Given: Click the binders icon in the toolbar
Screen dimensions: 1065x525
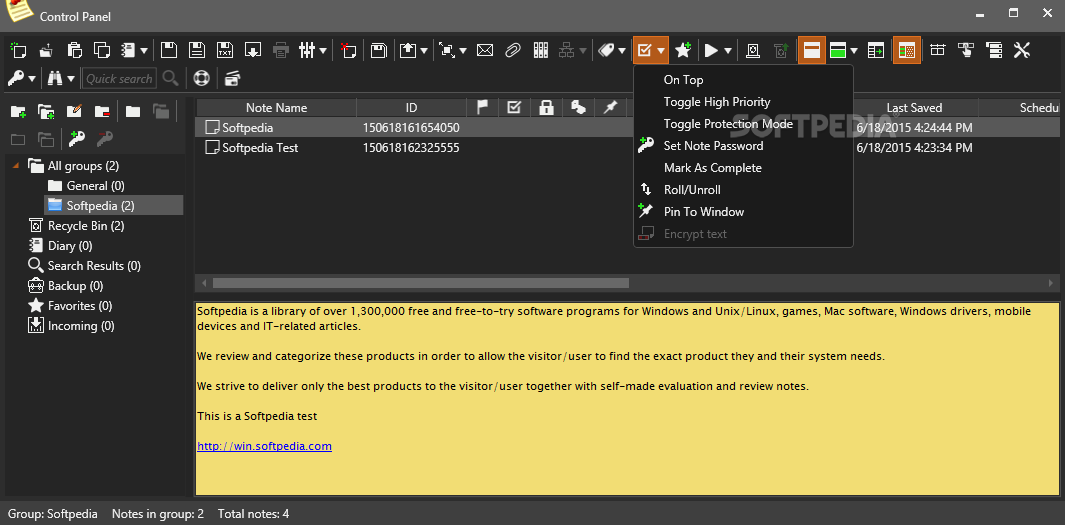Looking at the screenshot, I should (x=541, y=50).
